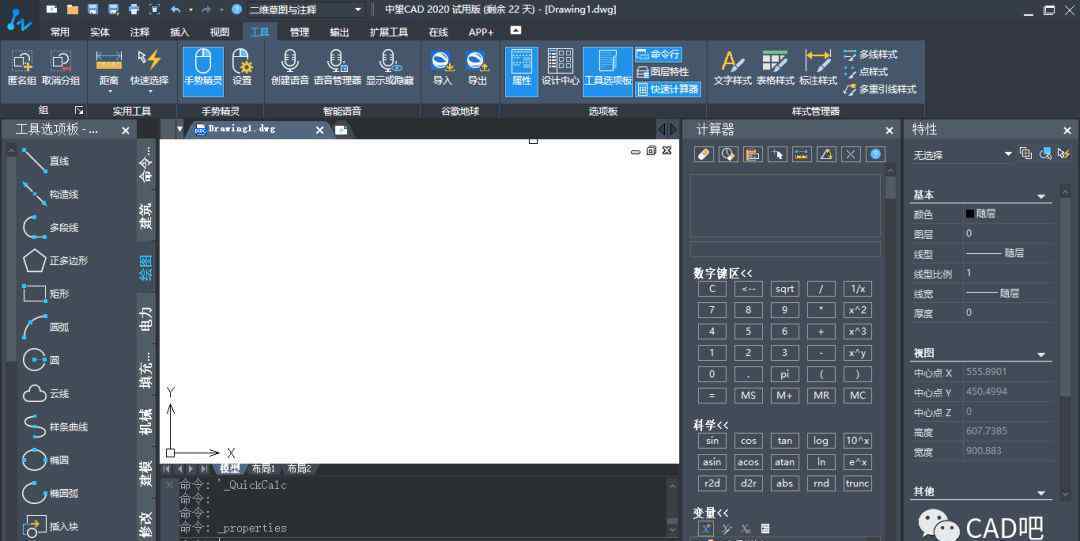Toggle PICKADD icon beside 无选择 dropdown
The image size is (1080, 541).
(1025, 154)
